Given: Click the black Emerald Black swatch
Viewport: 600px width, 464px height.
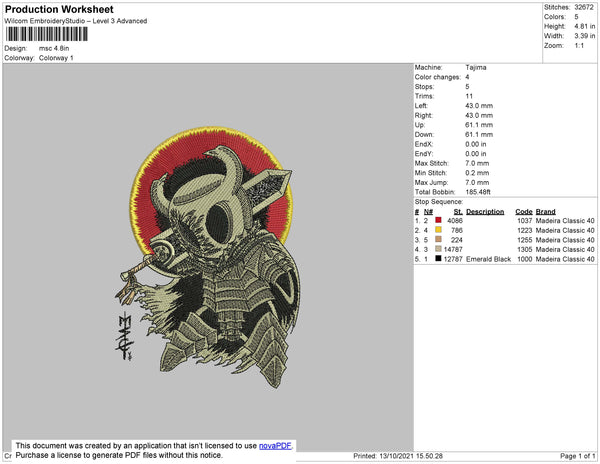Looking at the screenshot, I should click(438, 259).
